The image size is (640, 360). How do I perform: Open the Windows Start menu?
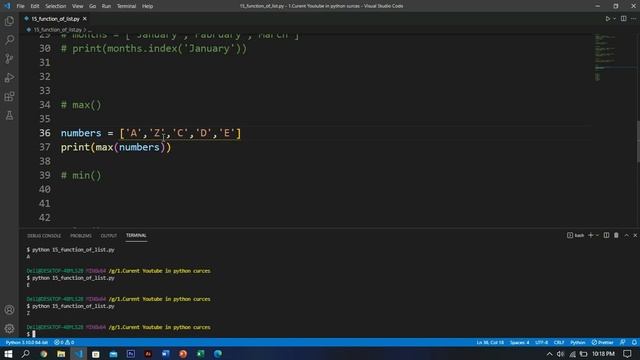pos(8,353)
